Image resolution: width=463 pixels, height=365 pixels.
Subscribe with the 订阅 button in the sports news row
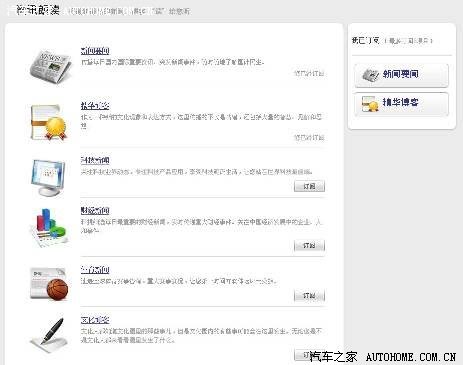point(309,296)
